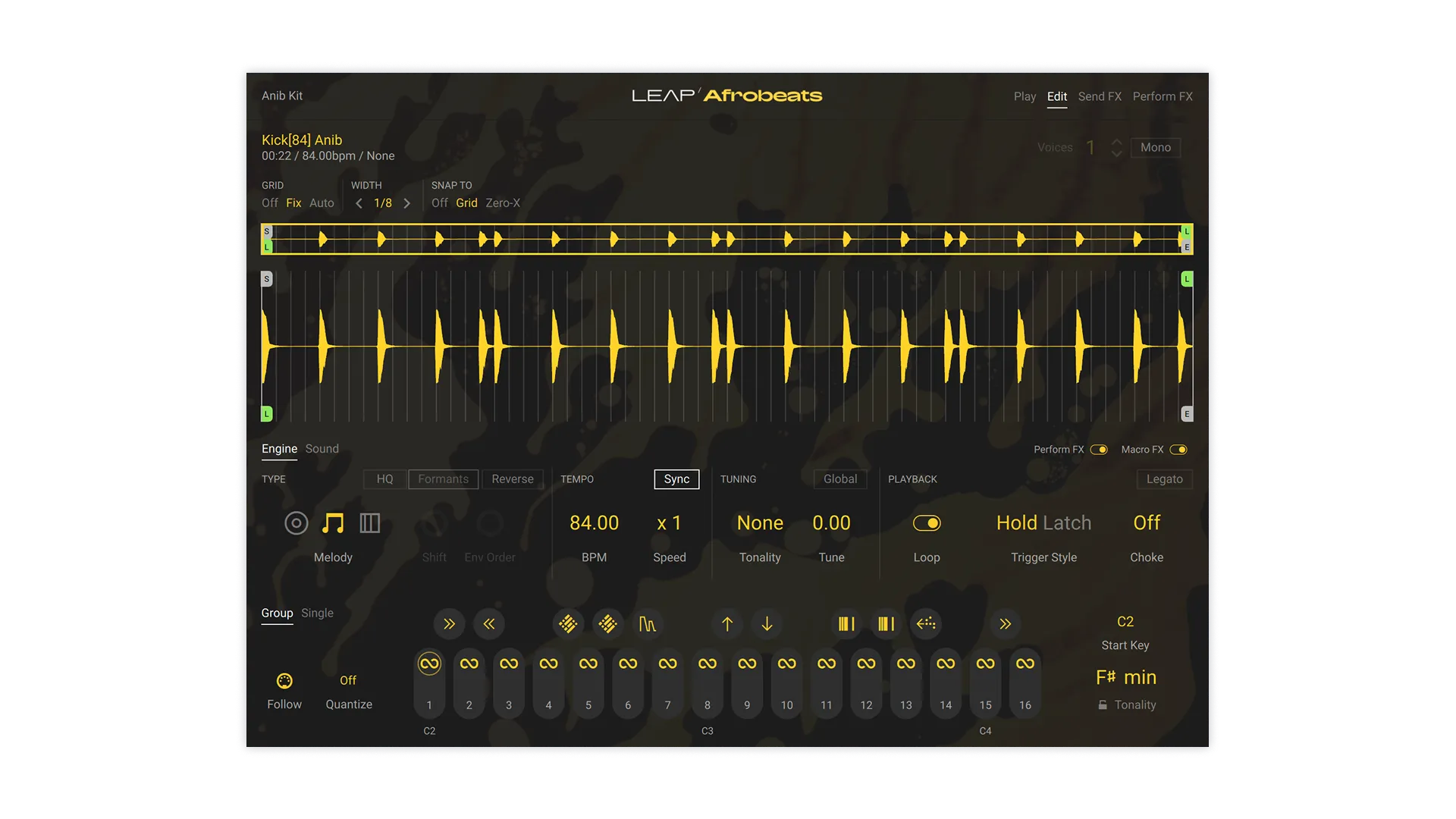Click the Reverse button
This screenshot has width=1456, height=819.
513,479
